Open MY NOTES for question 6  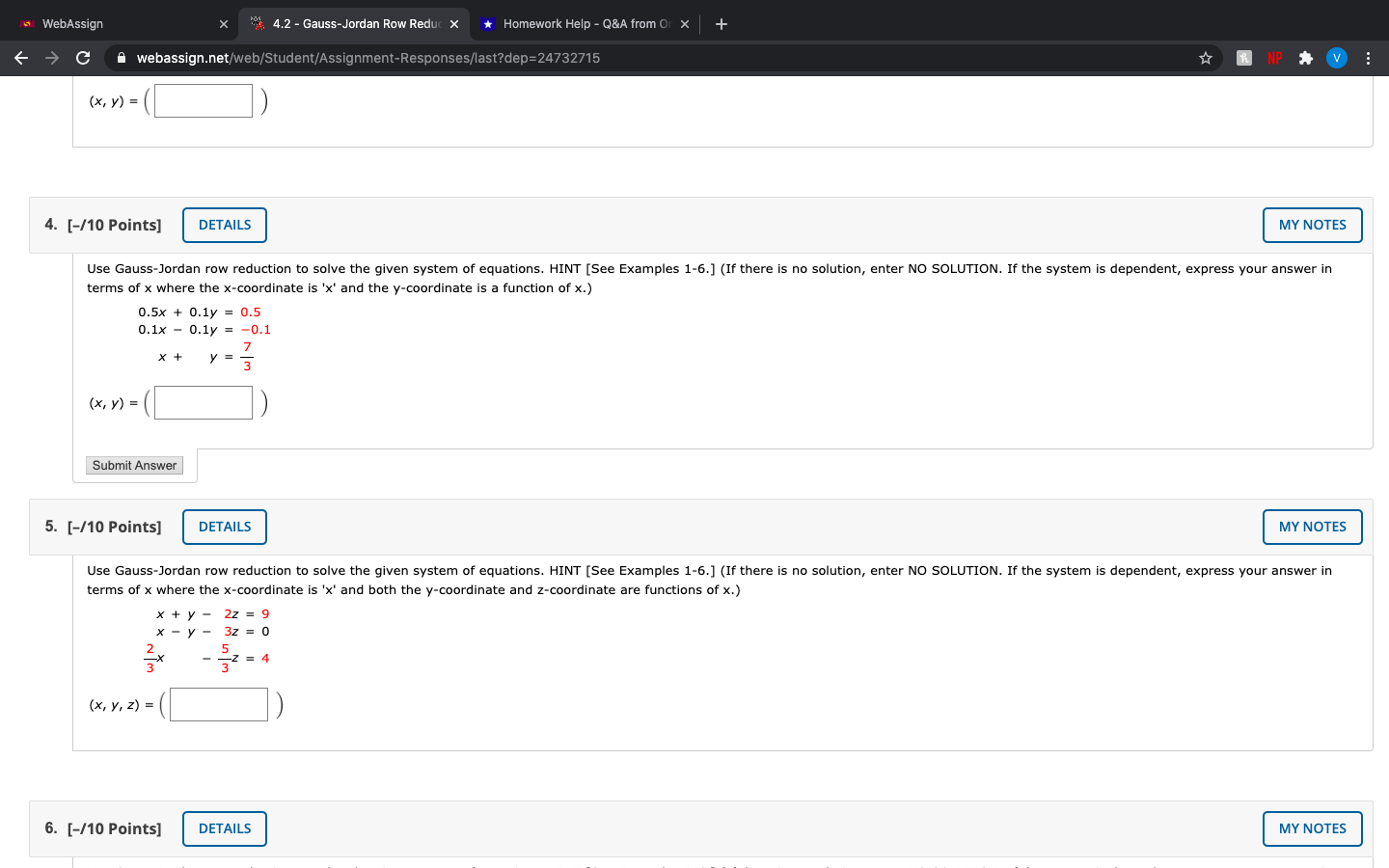[x=1313, y=828]
